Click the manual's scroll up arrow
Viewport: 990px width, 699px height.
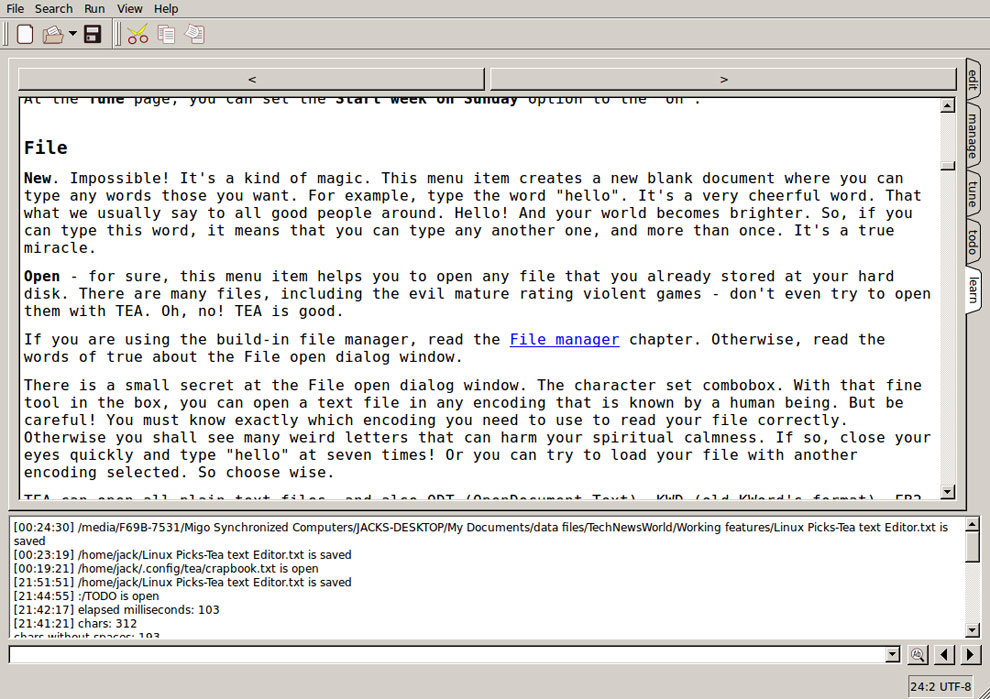[947, 105]
